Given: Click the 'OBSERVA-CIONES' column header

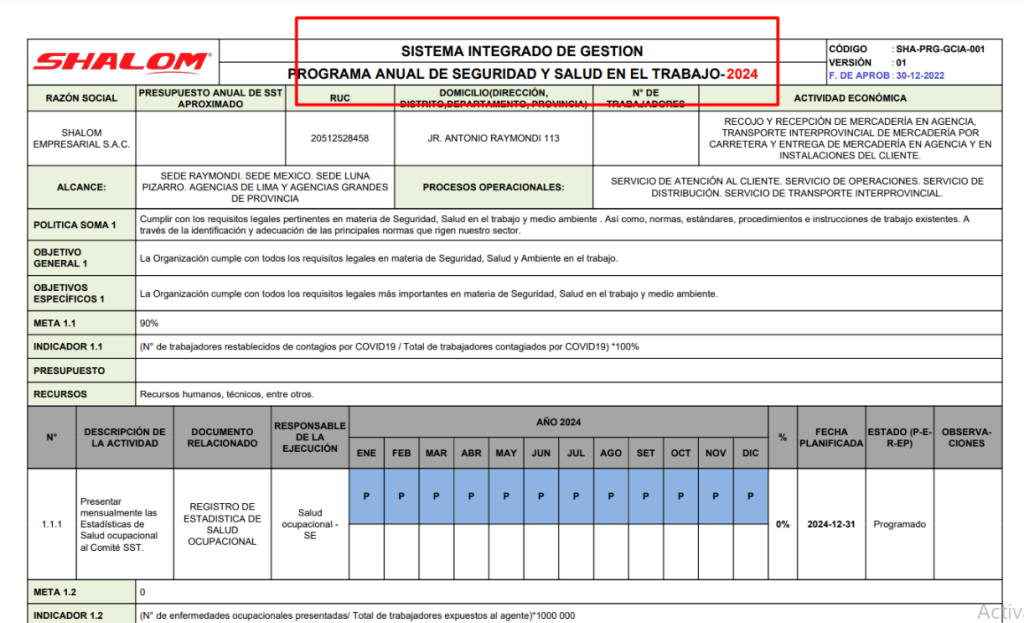Looking at the screenshot, I should pyautogui.click(x=967, y=438).
